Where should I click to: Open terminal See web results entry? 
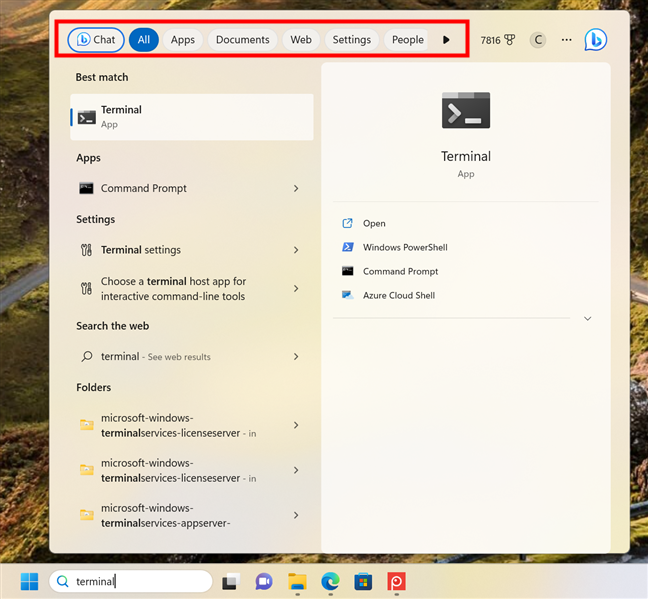click(192, 356)
